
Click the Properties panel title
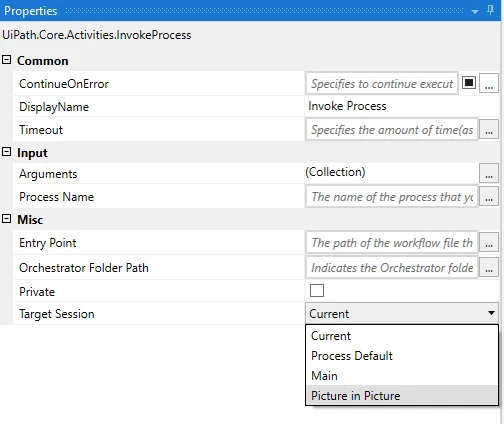(31, 11)
